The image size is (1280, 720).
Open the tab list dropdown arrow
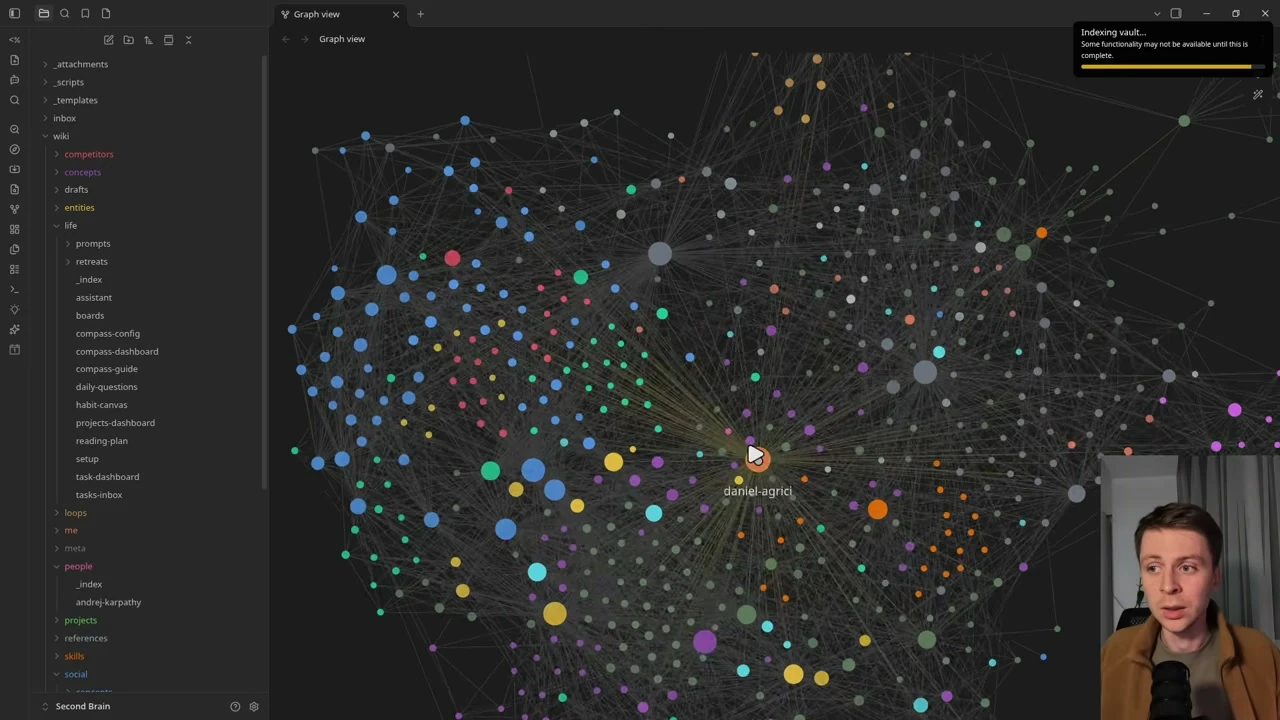(1157, 13)
